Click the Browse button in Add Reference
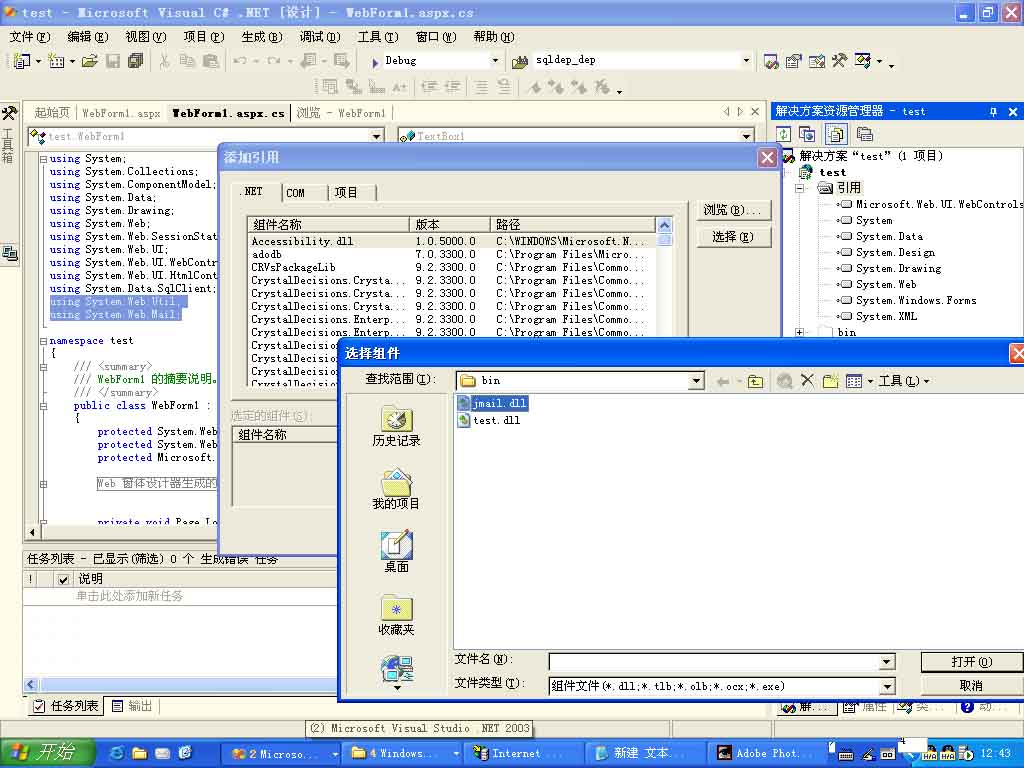 pos(732,210)
